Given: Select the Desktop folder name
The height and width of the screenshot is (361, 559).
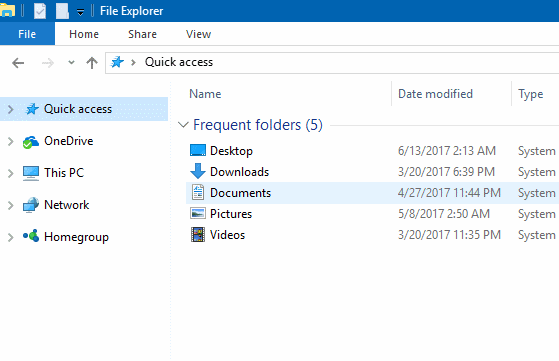Looking at the screenshot, I should pyautogui.click(x=231, y=151).
